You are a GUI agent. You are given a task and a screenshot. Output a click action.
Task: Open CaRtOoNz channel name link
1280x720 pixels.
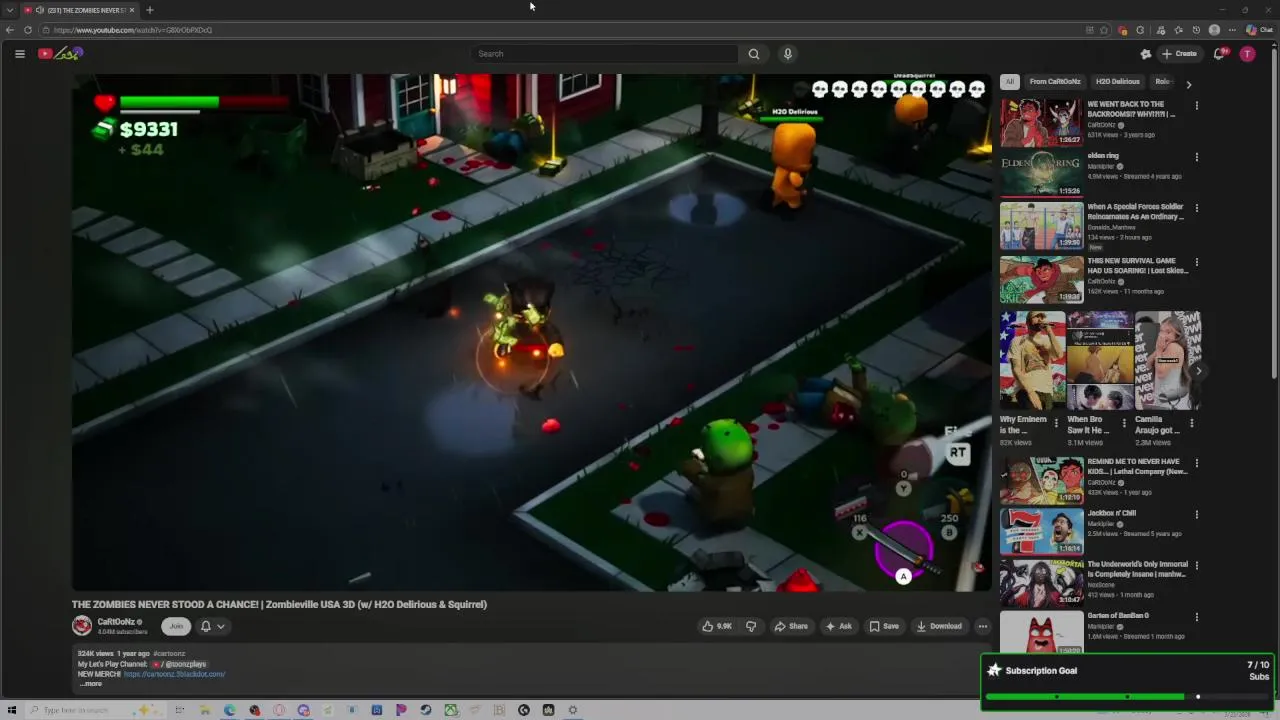116,622
